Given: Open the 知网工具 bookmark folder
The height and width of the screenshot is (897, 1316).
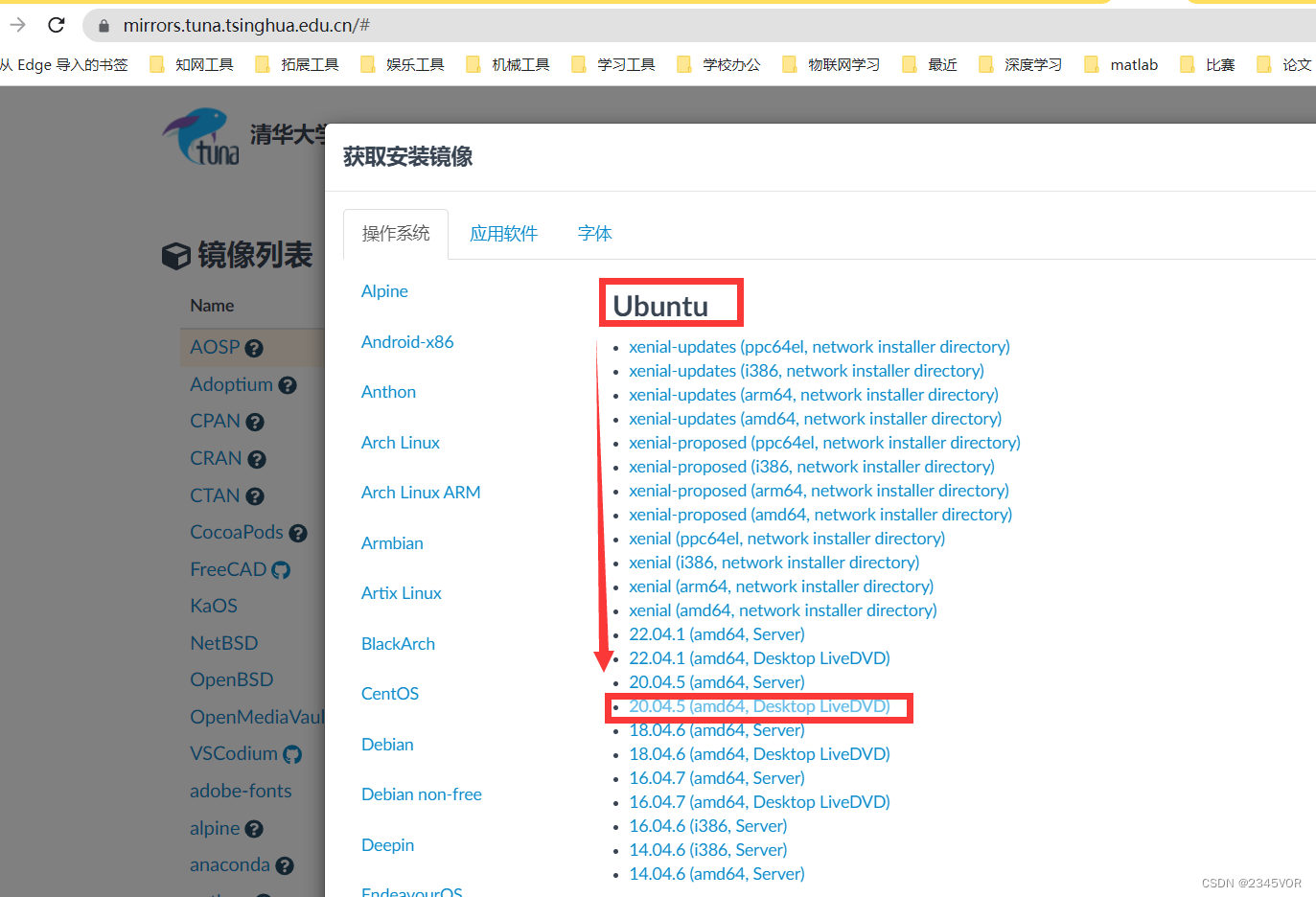Looking at the screenshot, I should 192,64.
